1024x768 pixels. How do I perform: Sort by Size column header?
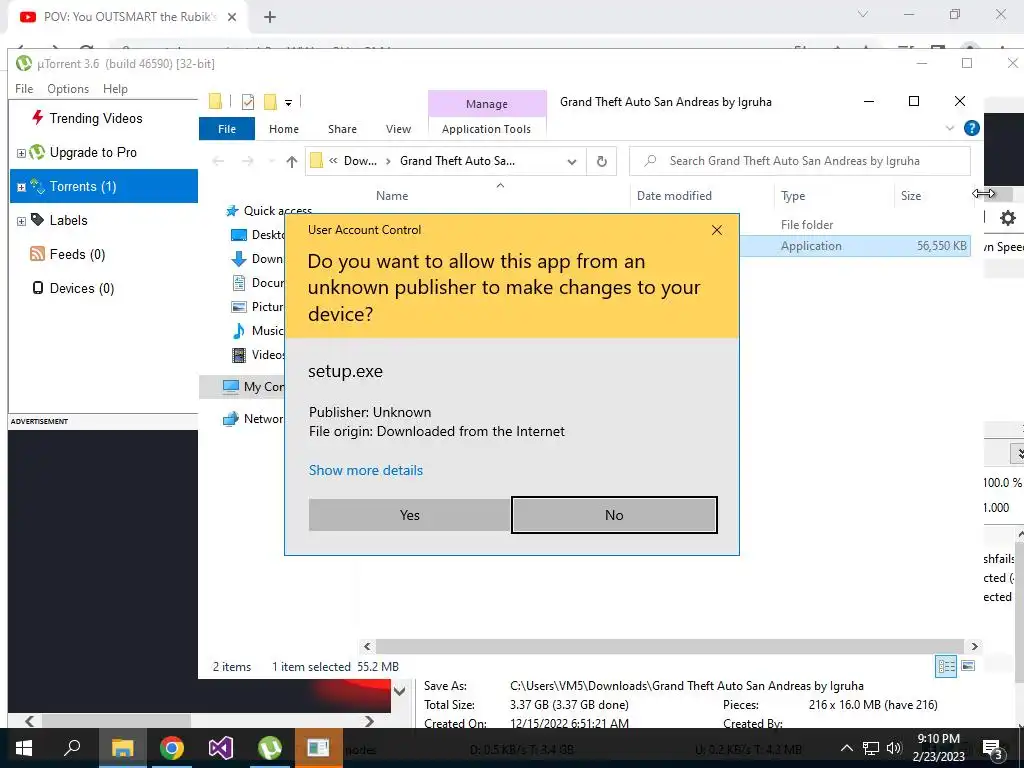(911, 196)
